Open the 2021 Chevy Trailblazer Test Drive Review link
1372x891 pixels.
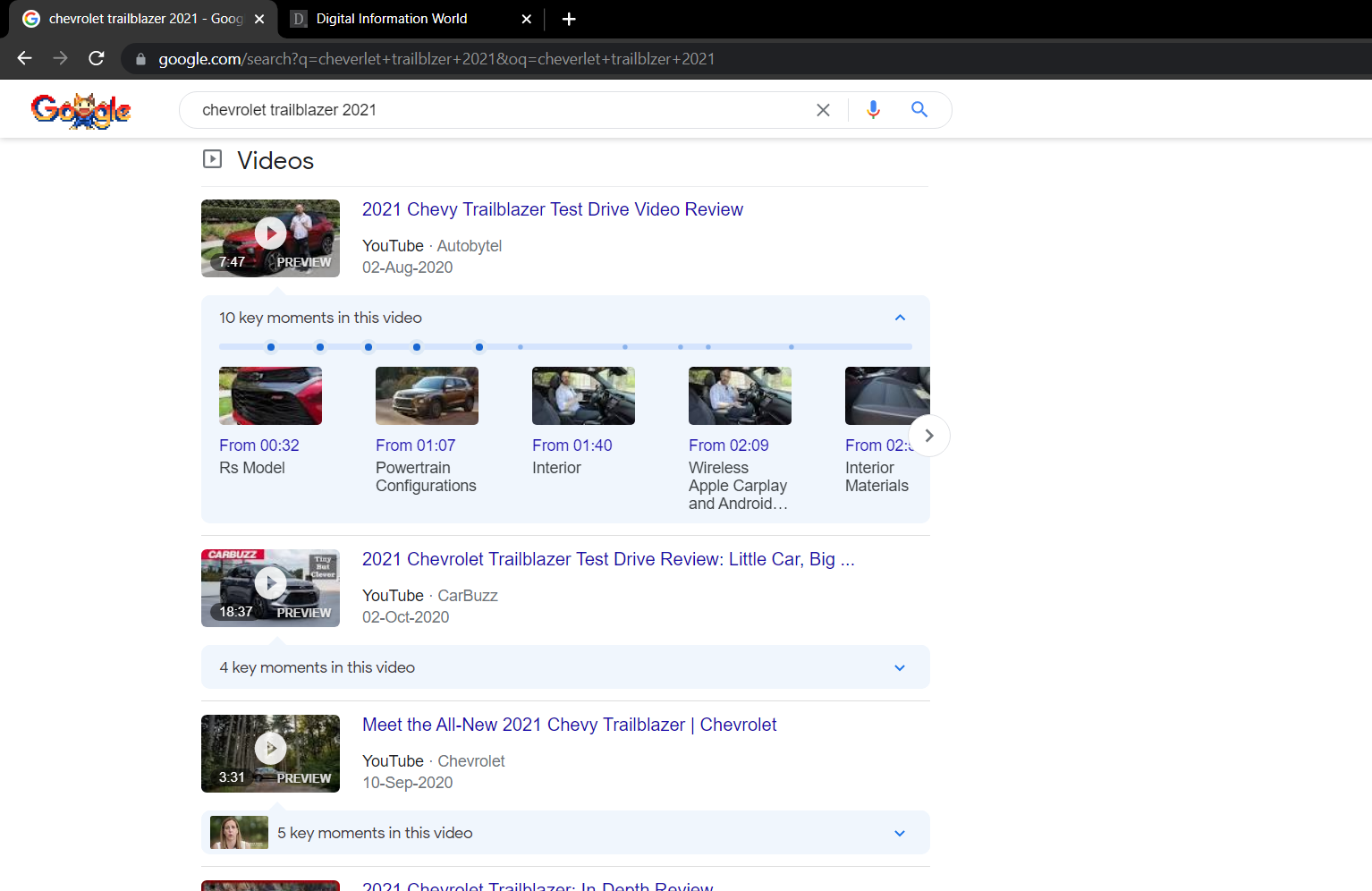pos(552,208)
